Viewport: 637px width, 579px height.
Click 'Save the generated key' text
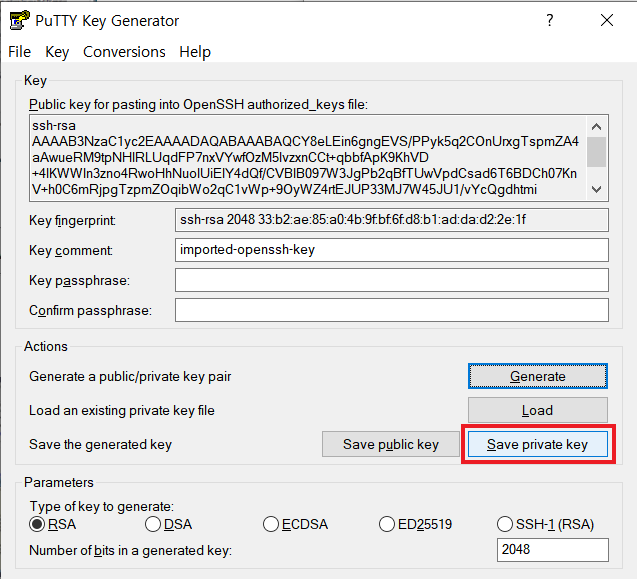click(100, 445)
